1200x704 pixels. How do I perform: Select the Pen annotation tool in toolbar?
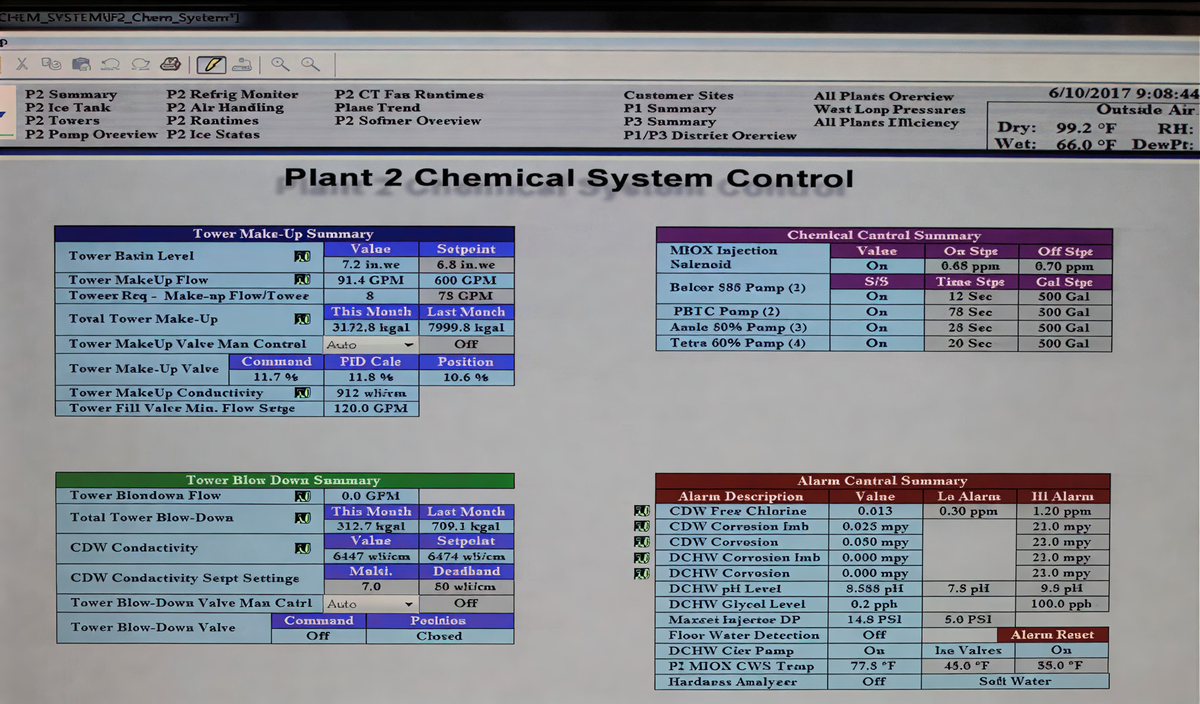211,64
